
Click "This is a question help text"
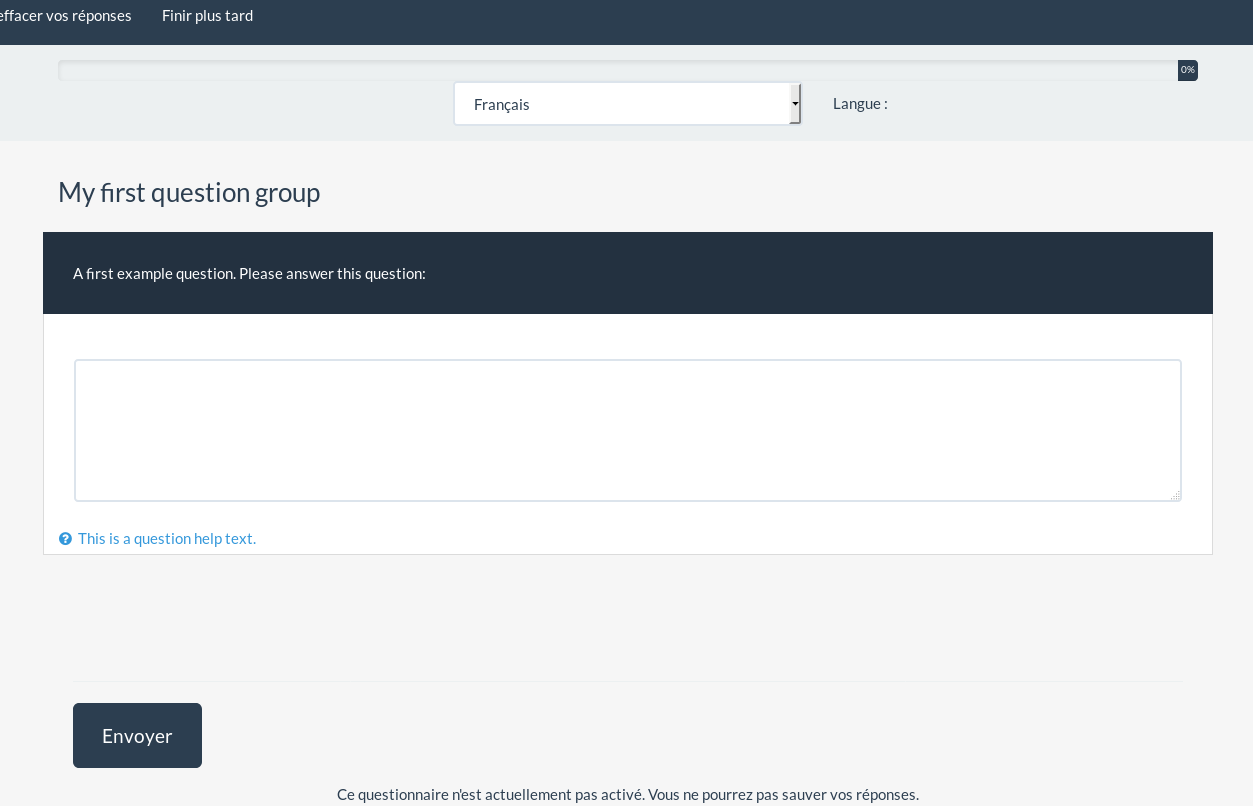coord(167,539)
